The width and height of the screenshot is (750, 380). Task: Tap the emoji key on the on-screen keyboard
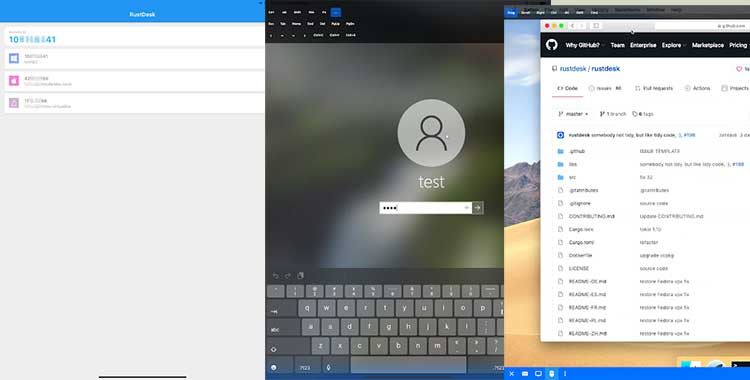(274, 367)
